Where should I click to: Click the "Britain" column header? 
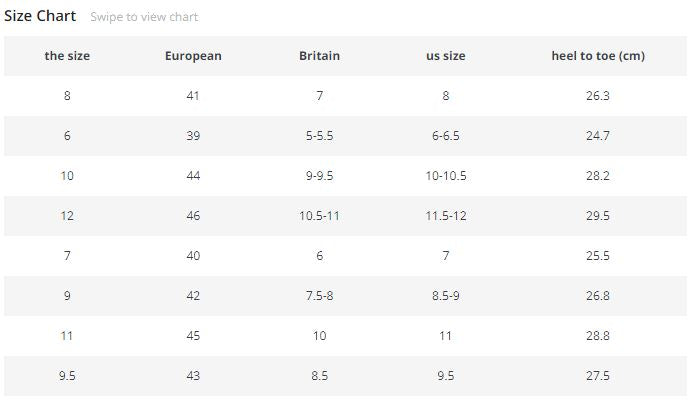[319, 56]
